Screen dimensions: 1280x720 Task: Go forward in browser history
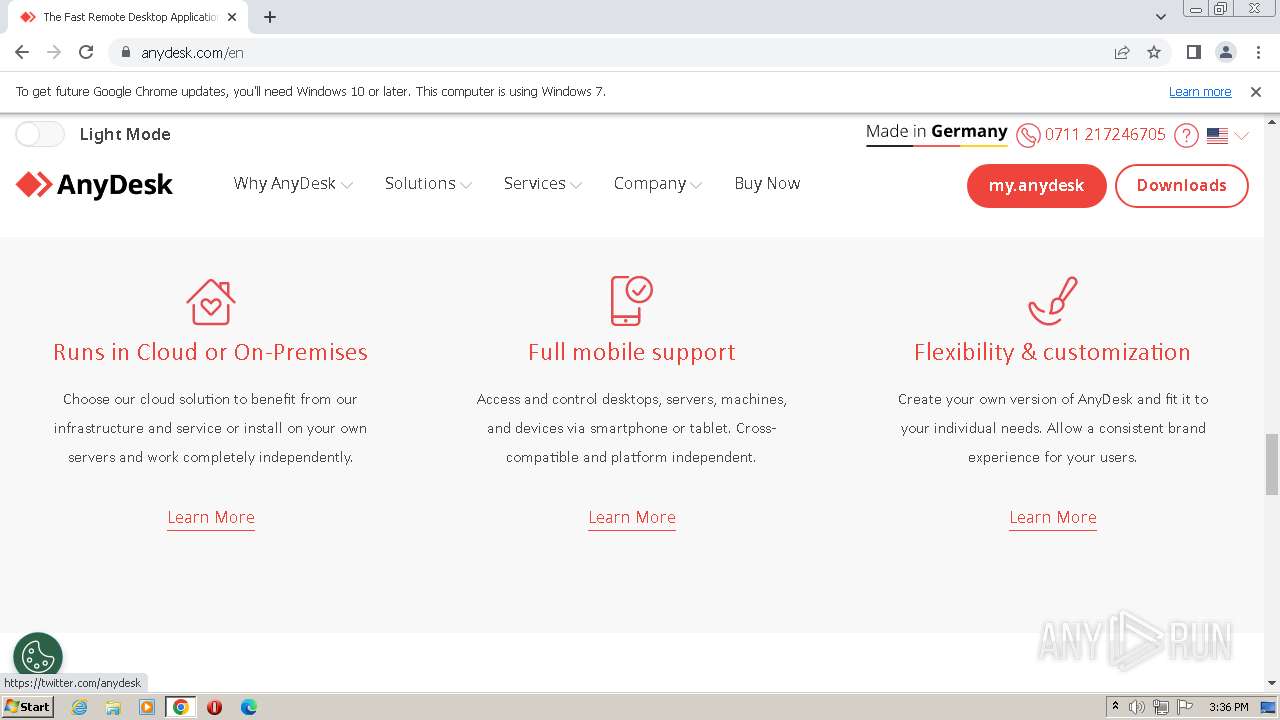54,52
